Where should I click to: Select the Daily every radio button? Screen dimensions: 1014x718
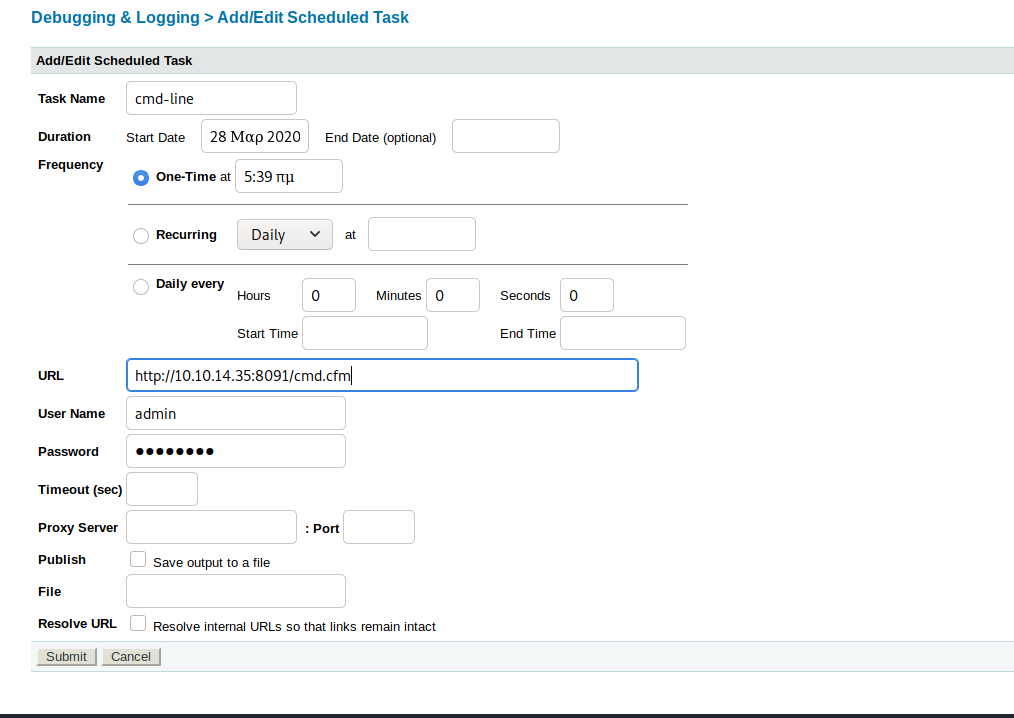tap(141, 287)
